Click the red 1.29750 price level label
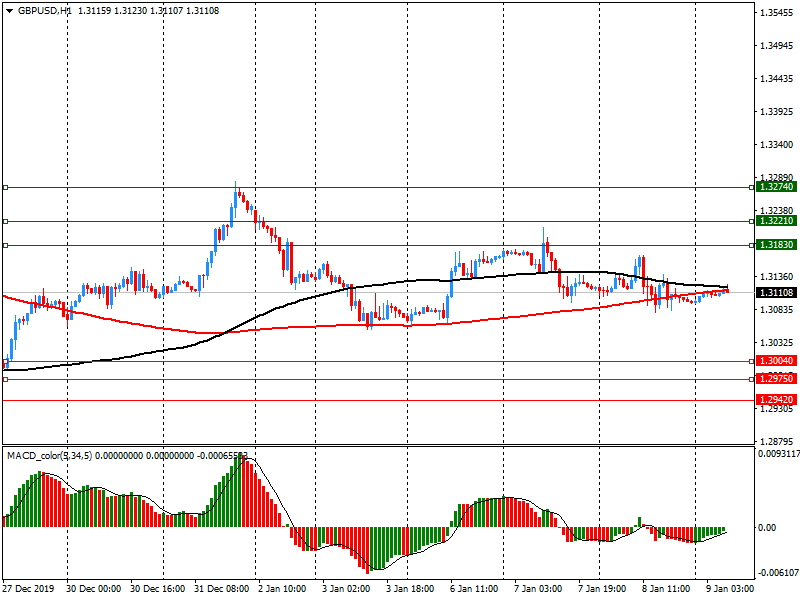 (776, 379)
